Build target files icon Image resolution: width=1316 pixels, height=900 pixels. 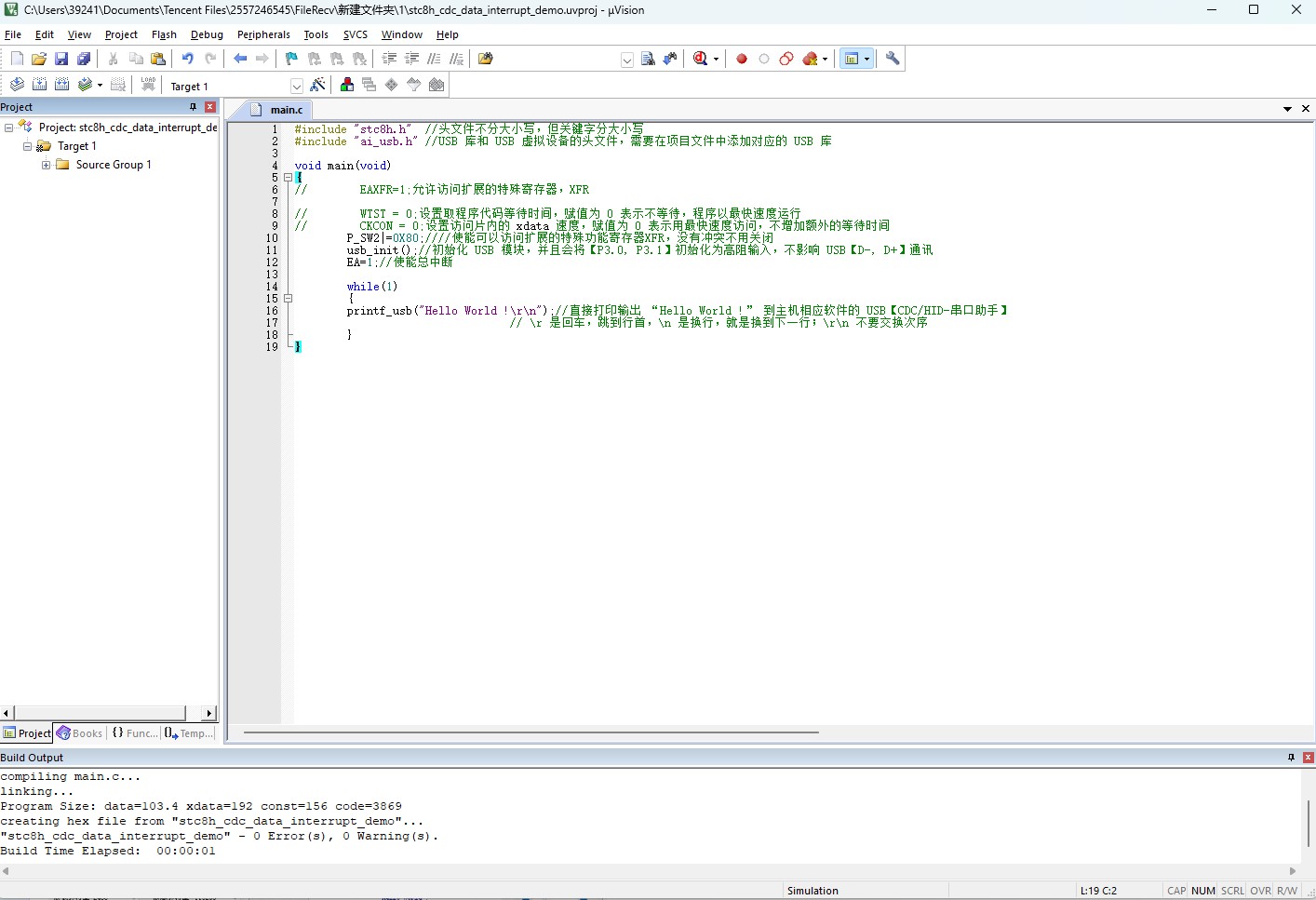[39, 85]
